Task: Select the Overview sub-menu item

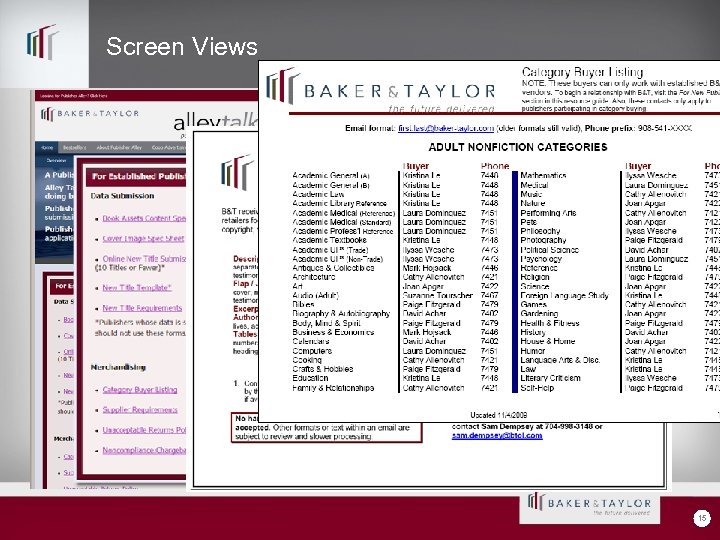Action: [x=56, y=160]
